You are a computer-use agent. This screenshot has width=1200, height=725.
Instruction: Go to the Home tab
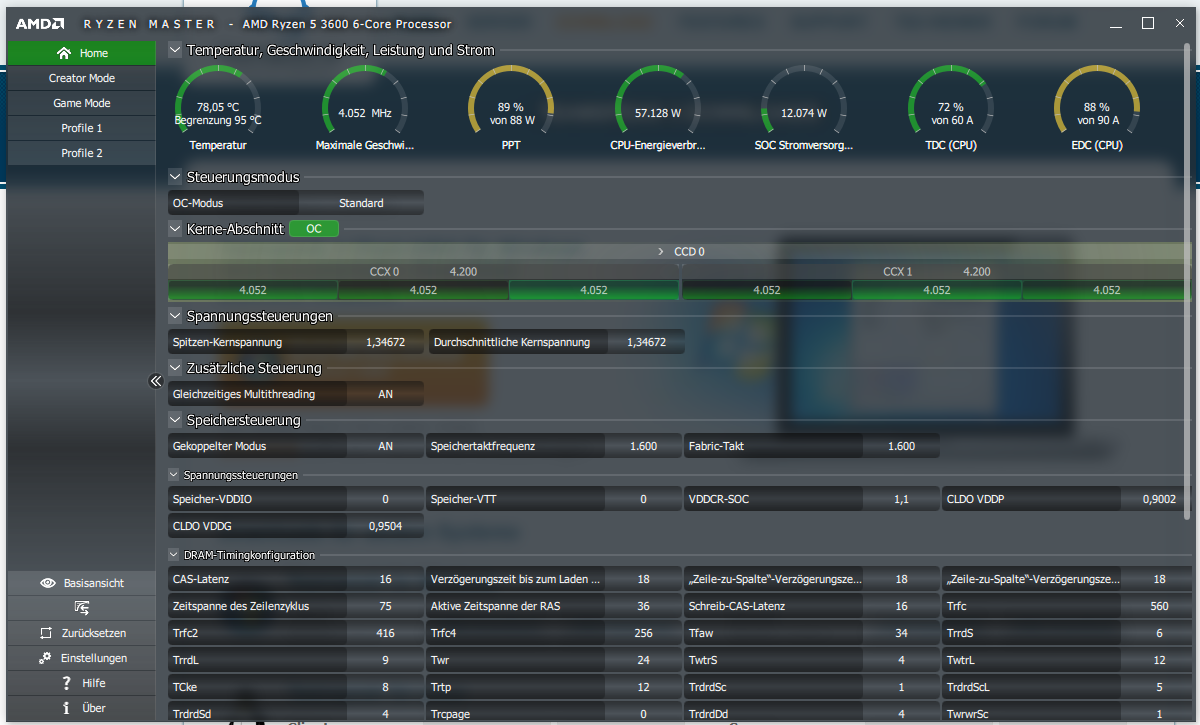(x=82, y=53)
